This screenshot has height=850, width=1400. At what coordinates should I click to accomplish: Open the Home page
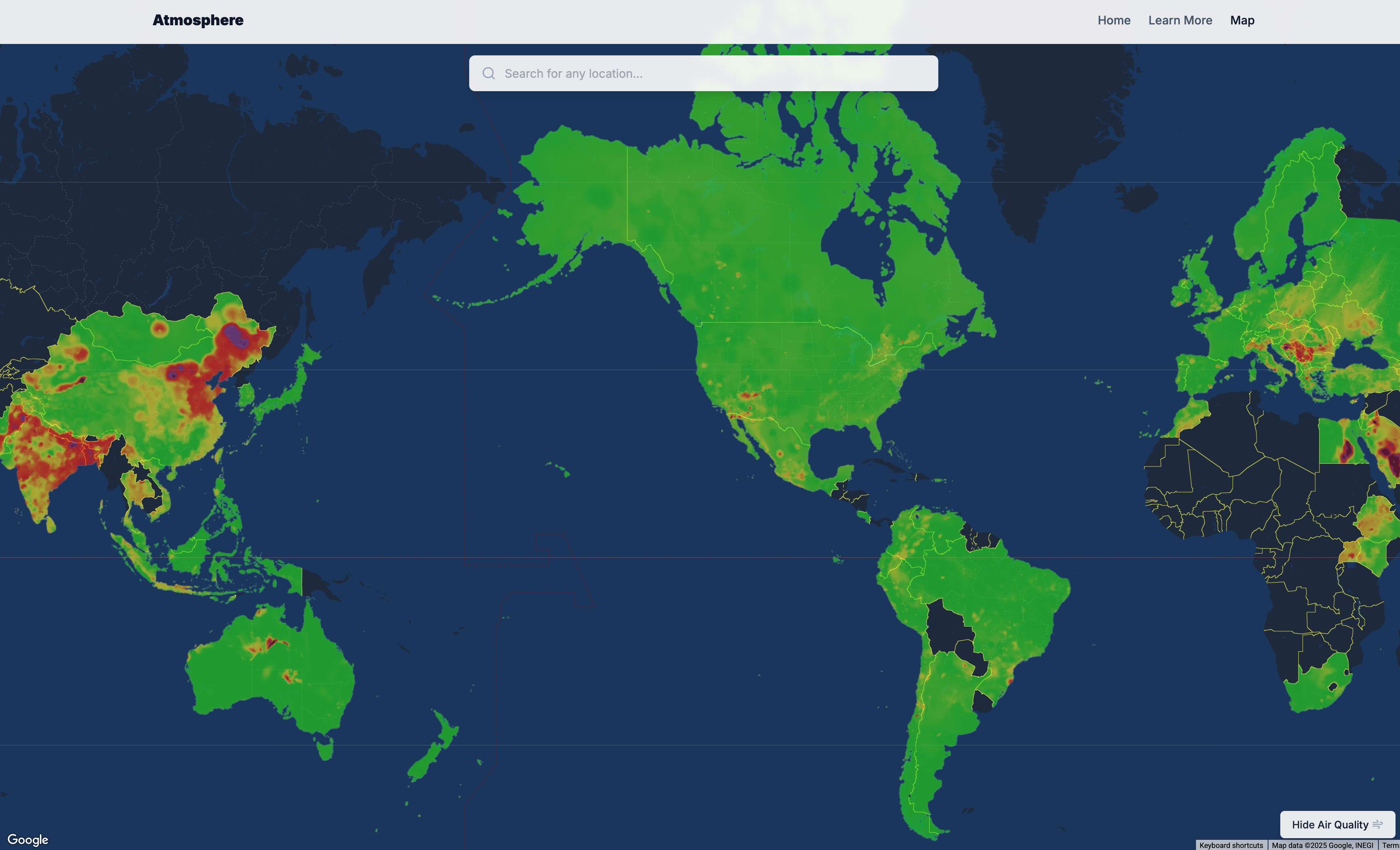(x=1114, y=20)
